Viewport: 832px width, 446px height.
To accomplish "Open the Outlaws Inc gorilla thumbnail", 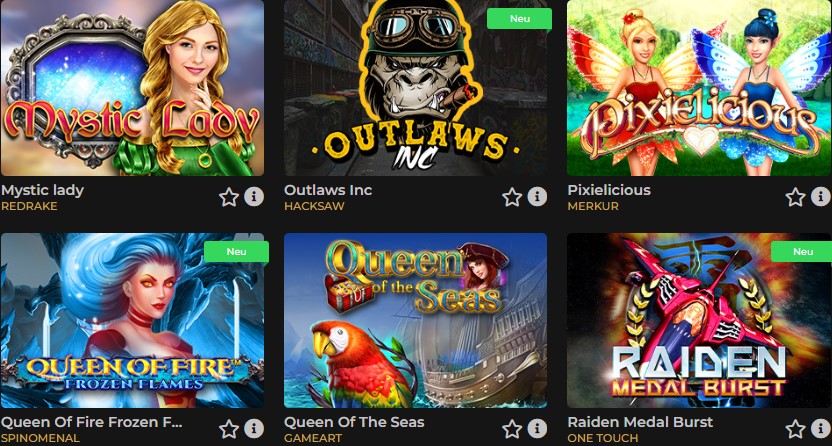I will tap(415, 88).
